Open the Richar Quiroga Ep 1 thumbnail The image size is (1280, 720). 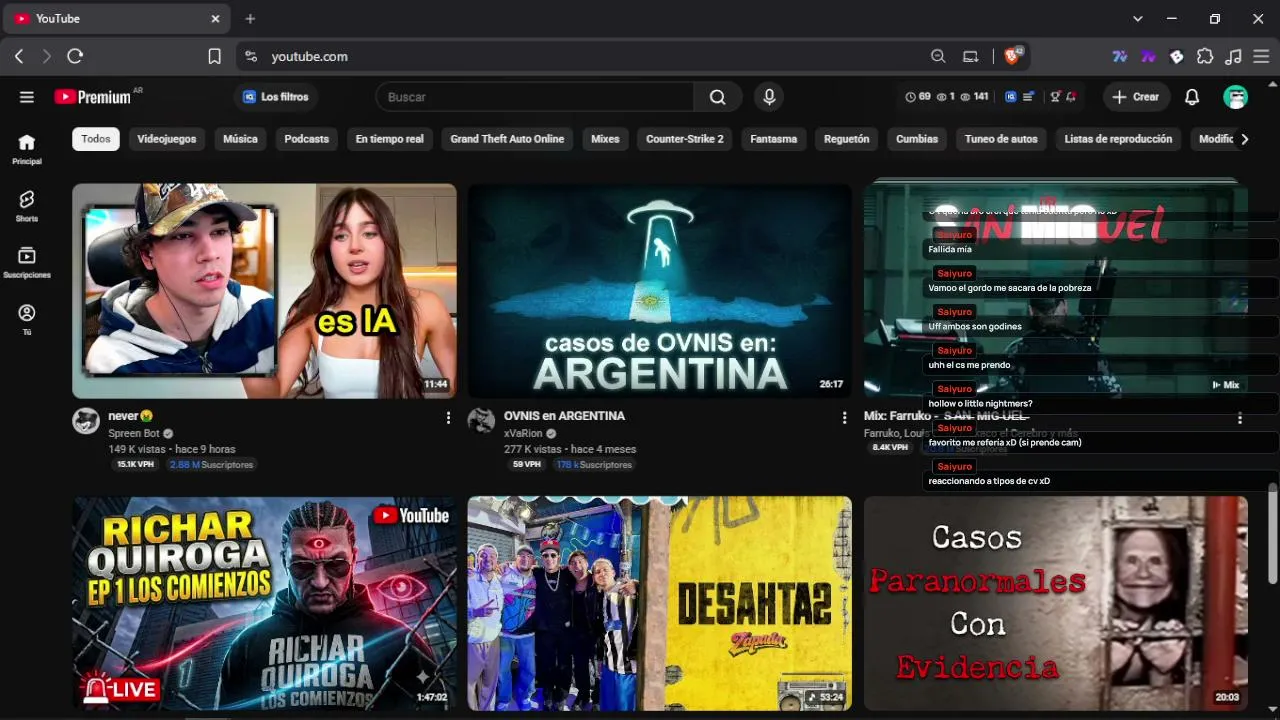(264, 604)
